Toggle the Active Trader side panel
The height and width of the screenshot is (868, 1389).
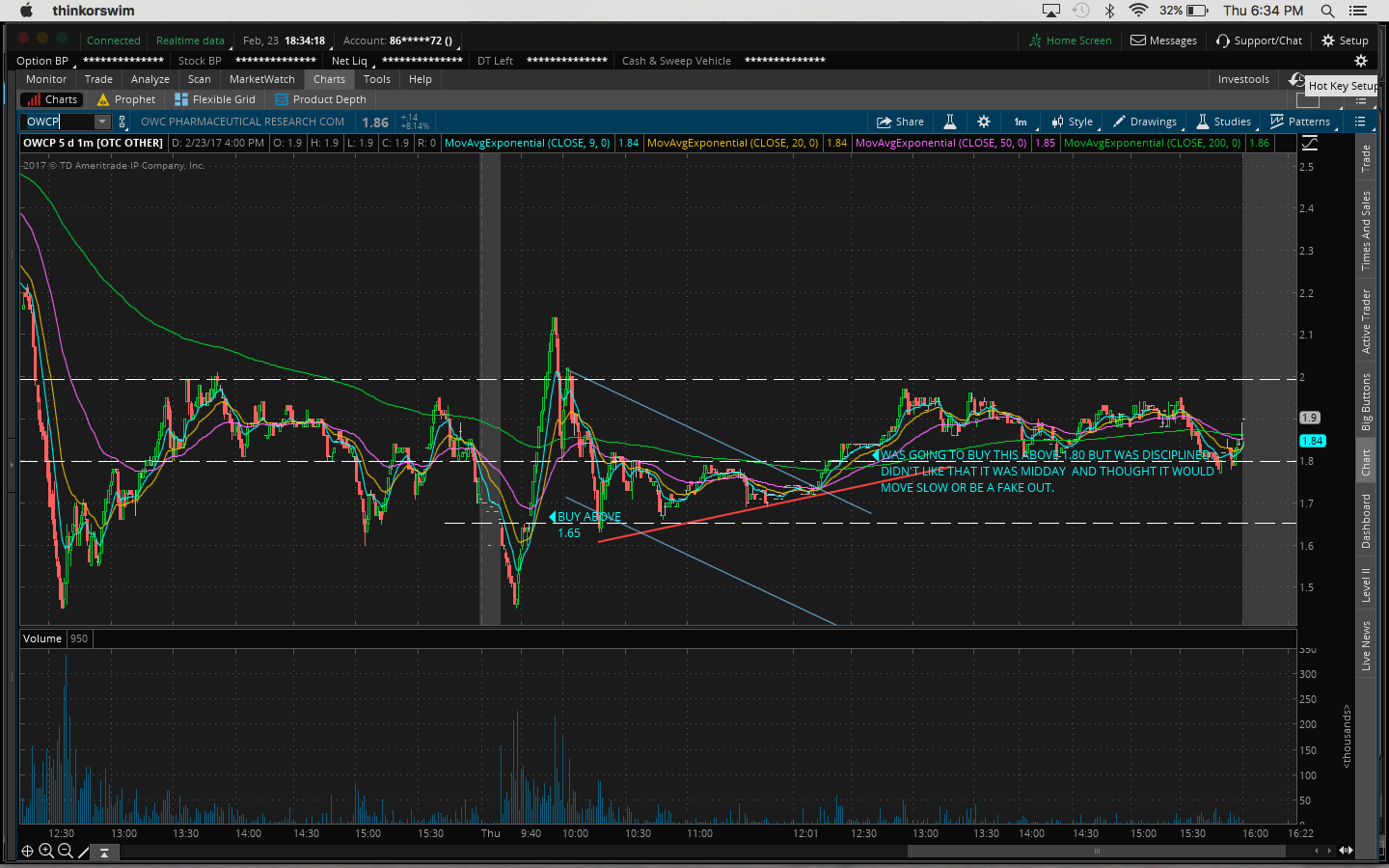[1366, 321]
